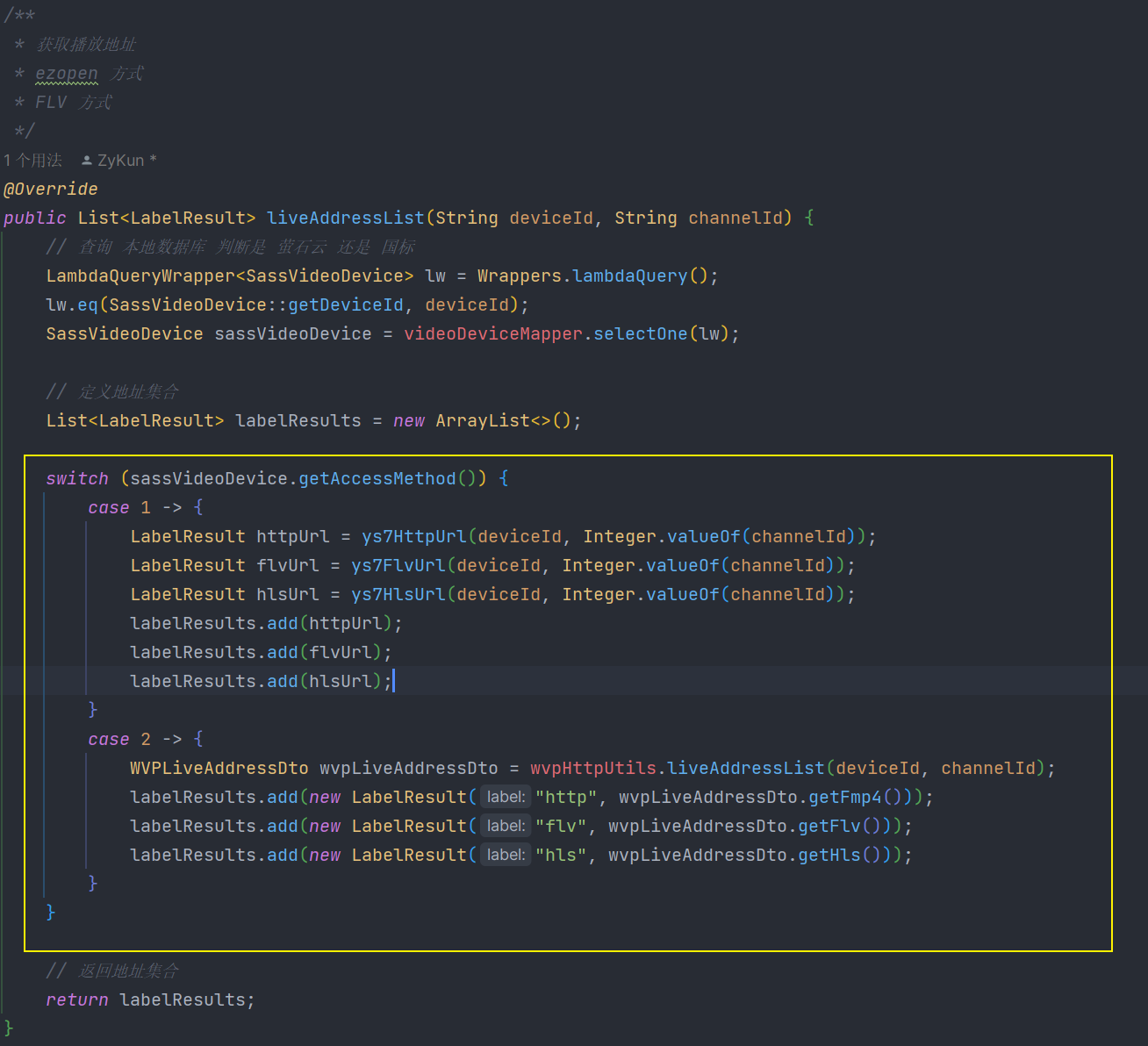Click the label: hint before "http"
Screen dimensions: 1148x1046
506,797
